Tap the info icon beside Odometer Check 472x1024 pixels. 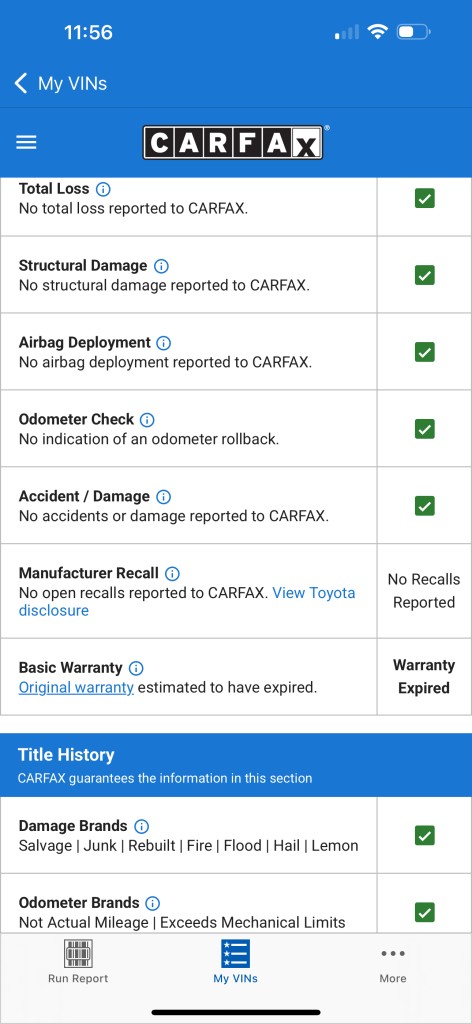(x=148, y=420)
